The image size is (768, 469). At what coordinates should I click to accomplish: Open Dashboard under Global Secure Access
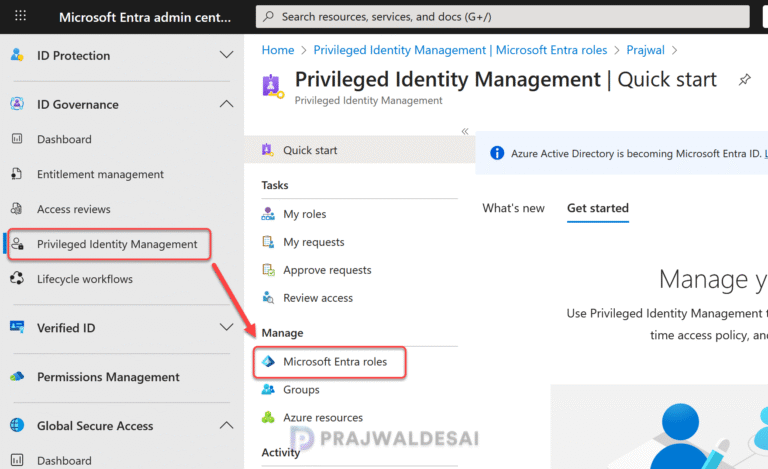tap(64, 460)
